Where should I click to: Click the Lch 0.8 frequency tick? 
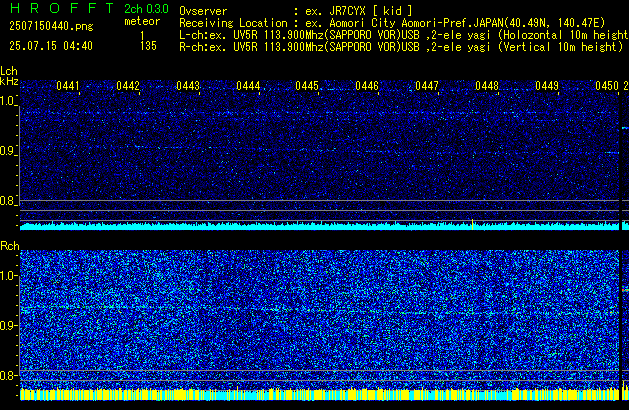8,201
